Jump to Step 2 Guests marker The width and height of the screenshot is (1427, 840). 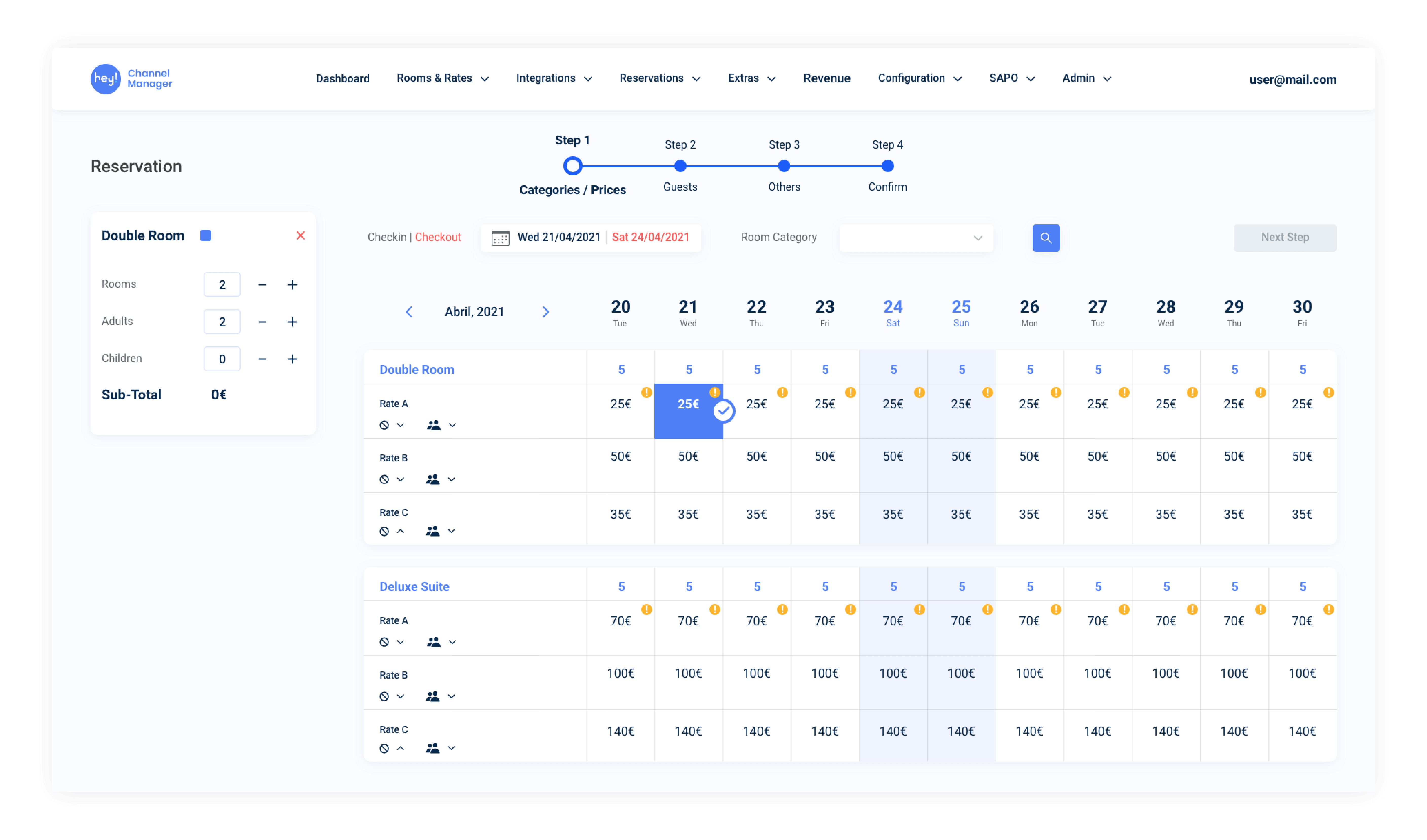coord(680,166)
